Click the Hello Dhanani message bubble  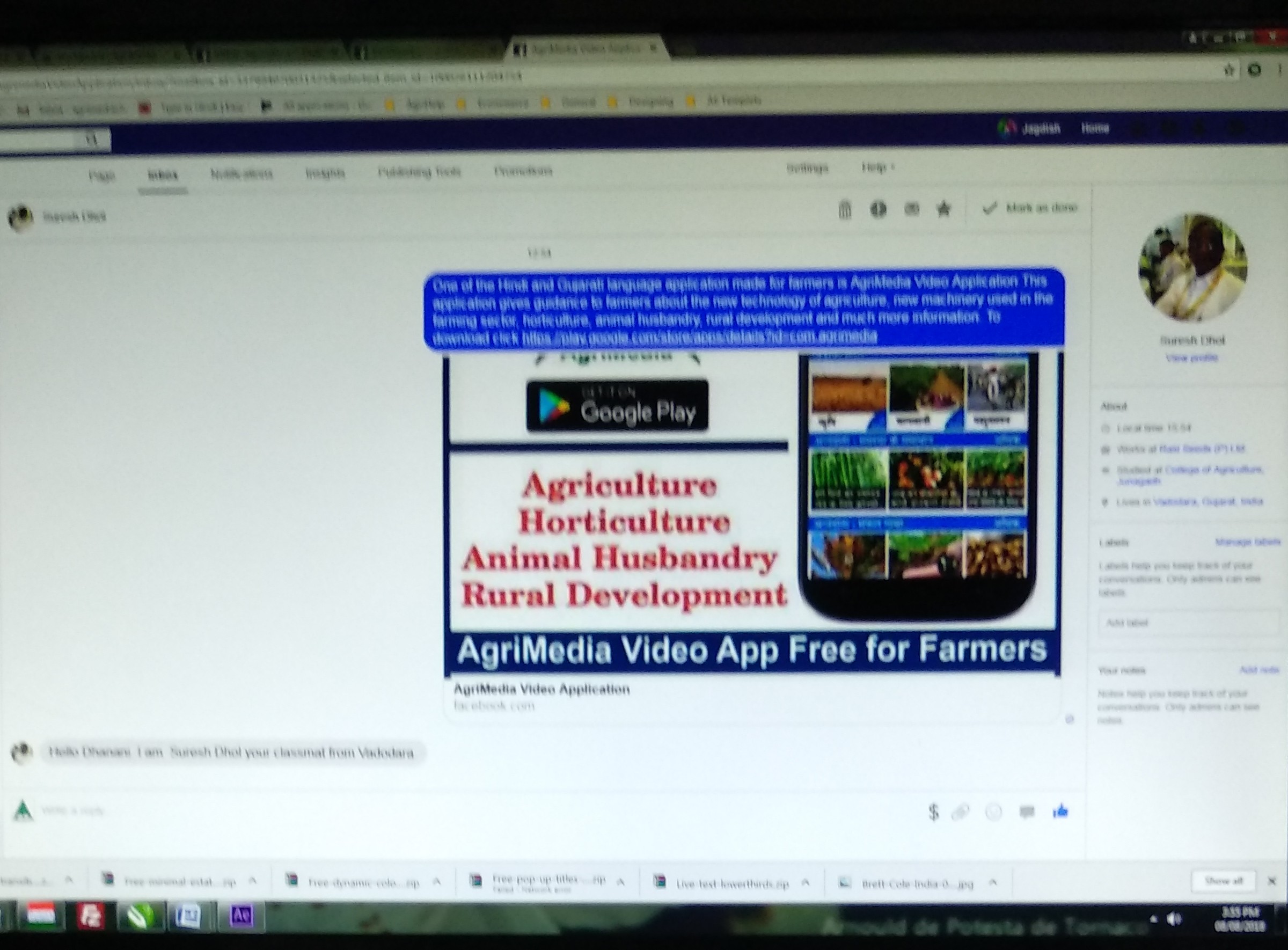232,752
